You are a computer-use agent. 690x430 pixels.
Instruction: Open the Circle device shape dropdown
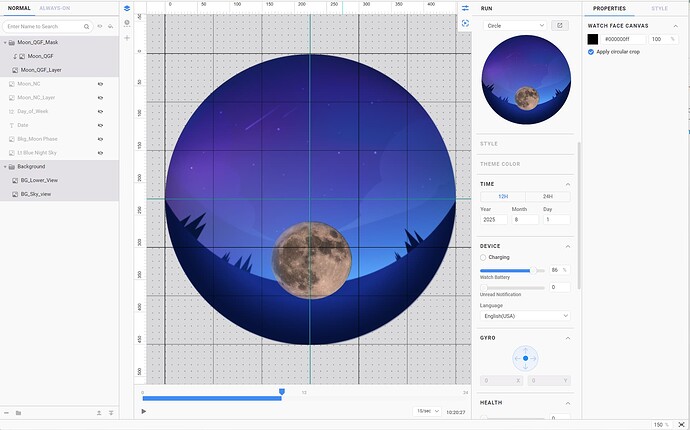pos(515,26)
